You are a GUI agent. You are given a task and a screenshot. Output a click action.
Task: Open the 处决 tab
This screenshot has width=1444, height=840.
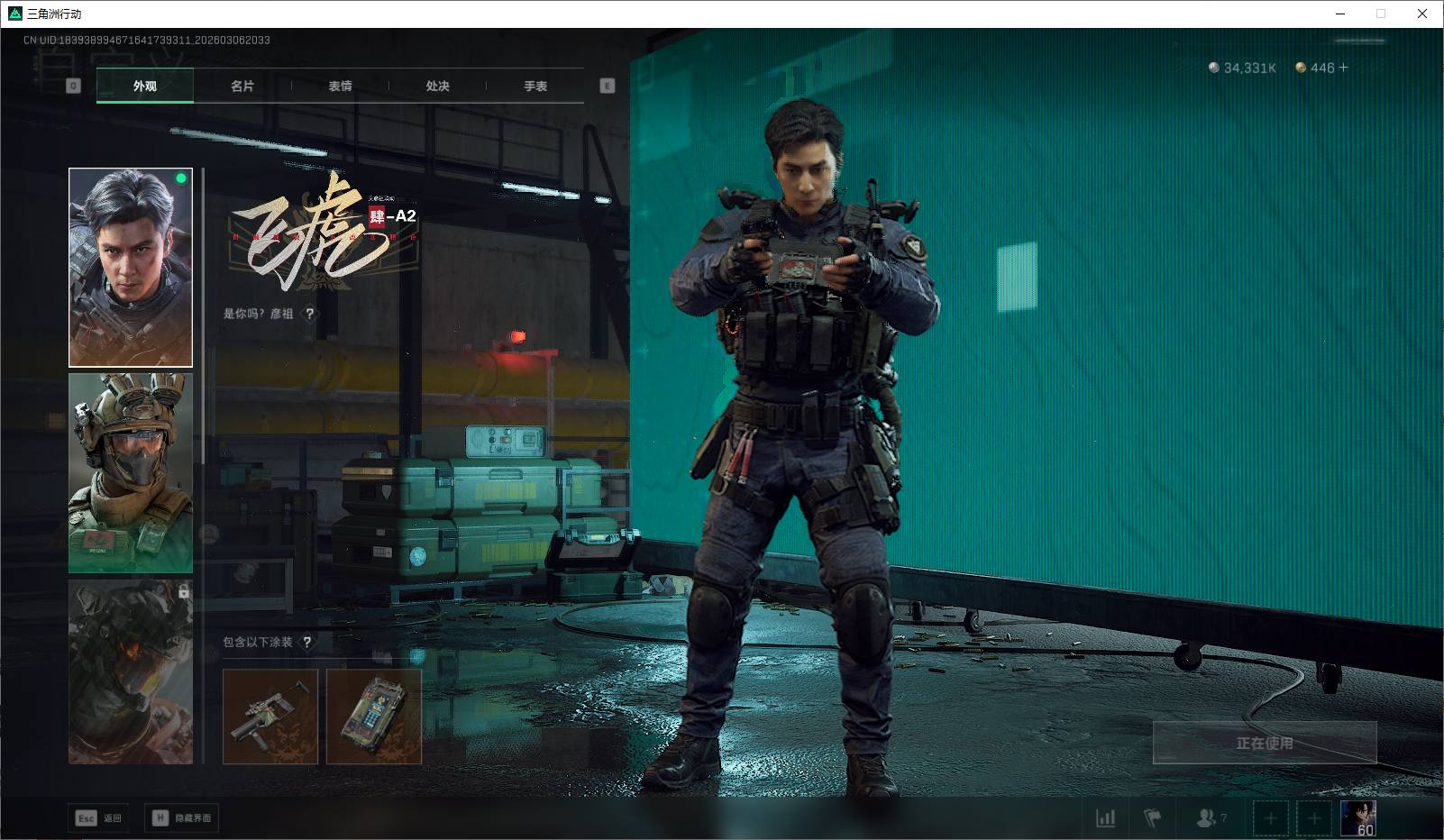click(x=437, y=86)
